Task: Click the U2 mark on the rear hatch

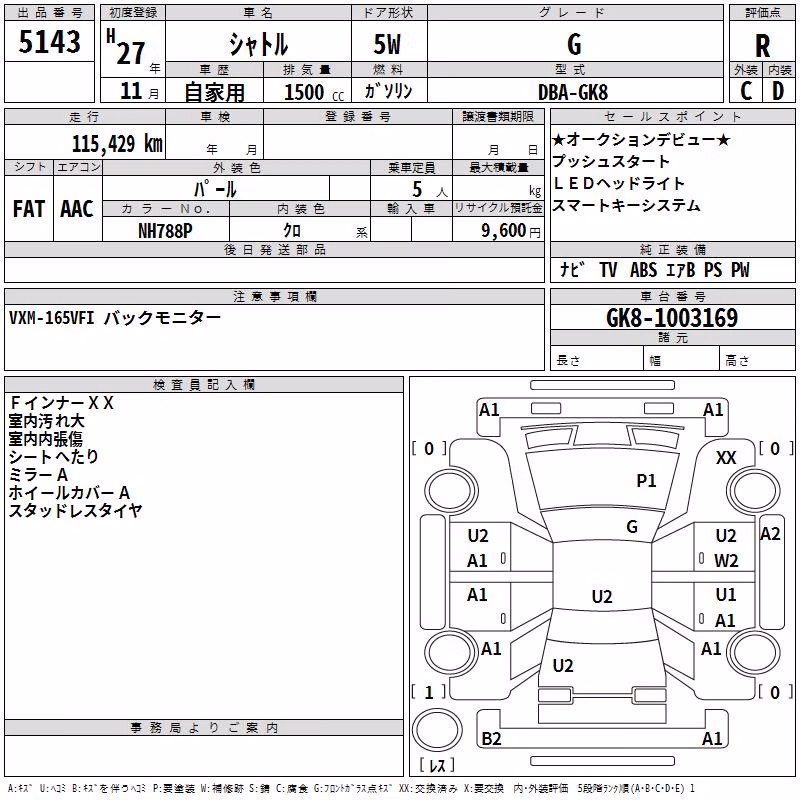Action: [x=563, y=666]
